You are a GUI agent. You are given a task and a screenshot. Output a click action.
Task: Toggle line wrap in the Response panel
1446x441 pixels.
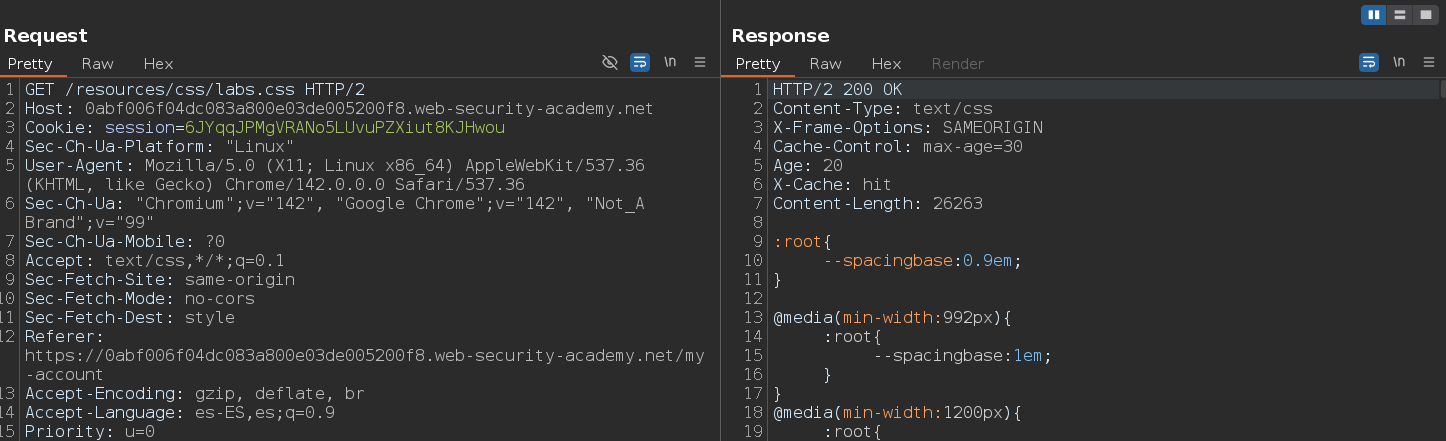tap(1369, 62)
